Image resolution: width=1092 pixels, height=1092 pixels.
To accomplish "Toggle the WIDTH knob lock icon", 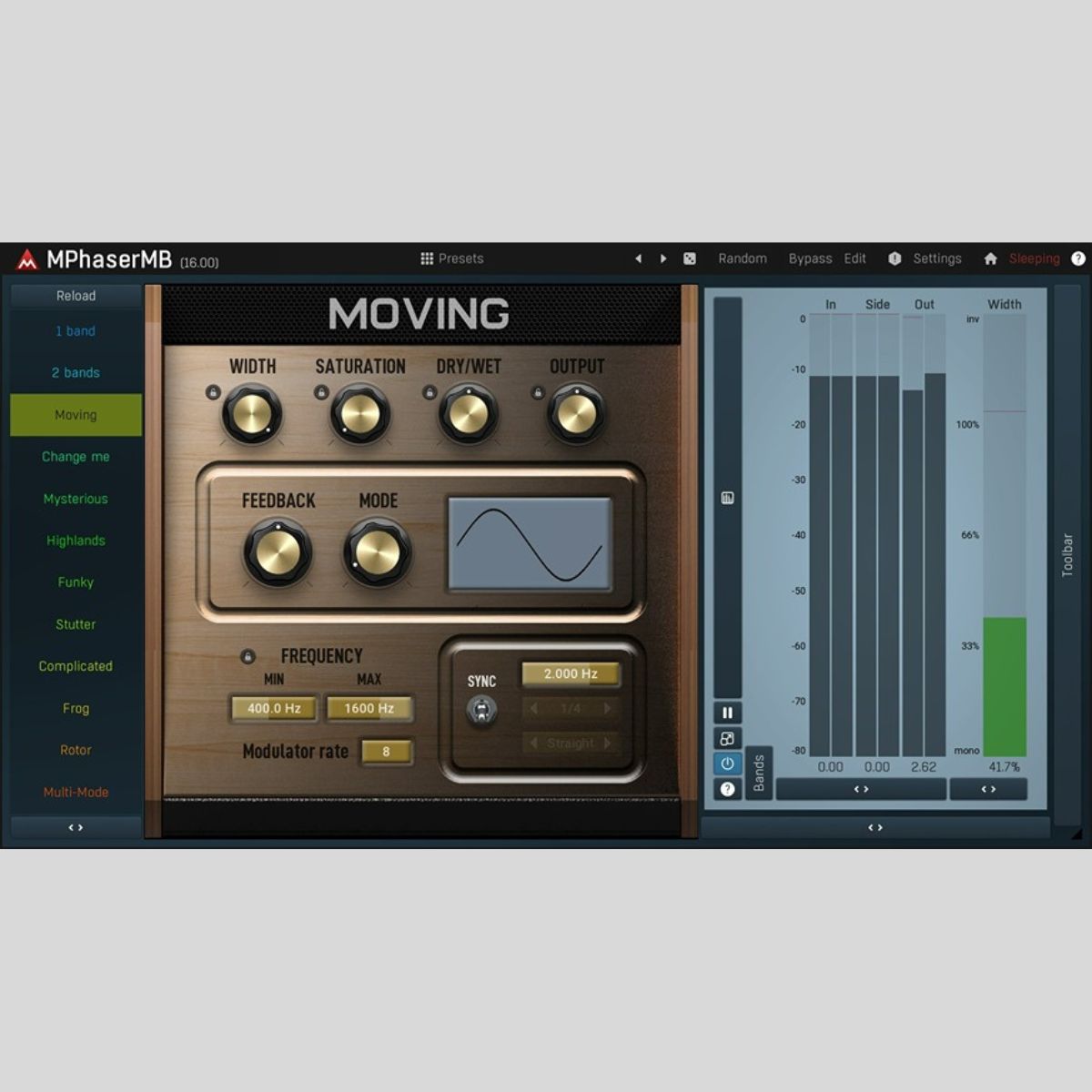I will [x=212, y=392].
